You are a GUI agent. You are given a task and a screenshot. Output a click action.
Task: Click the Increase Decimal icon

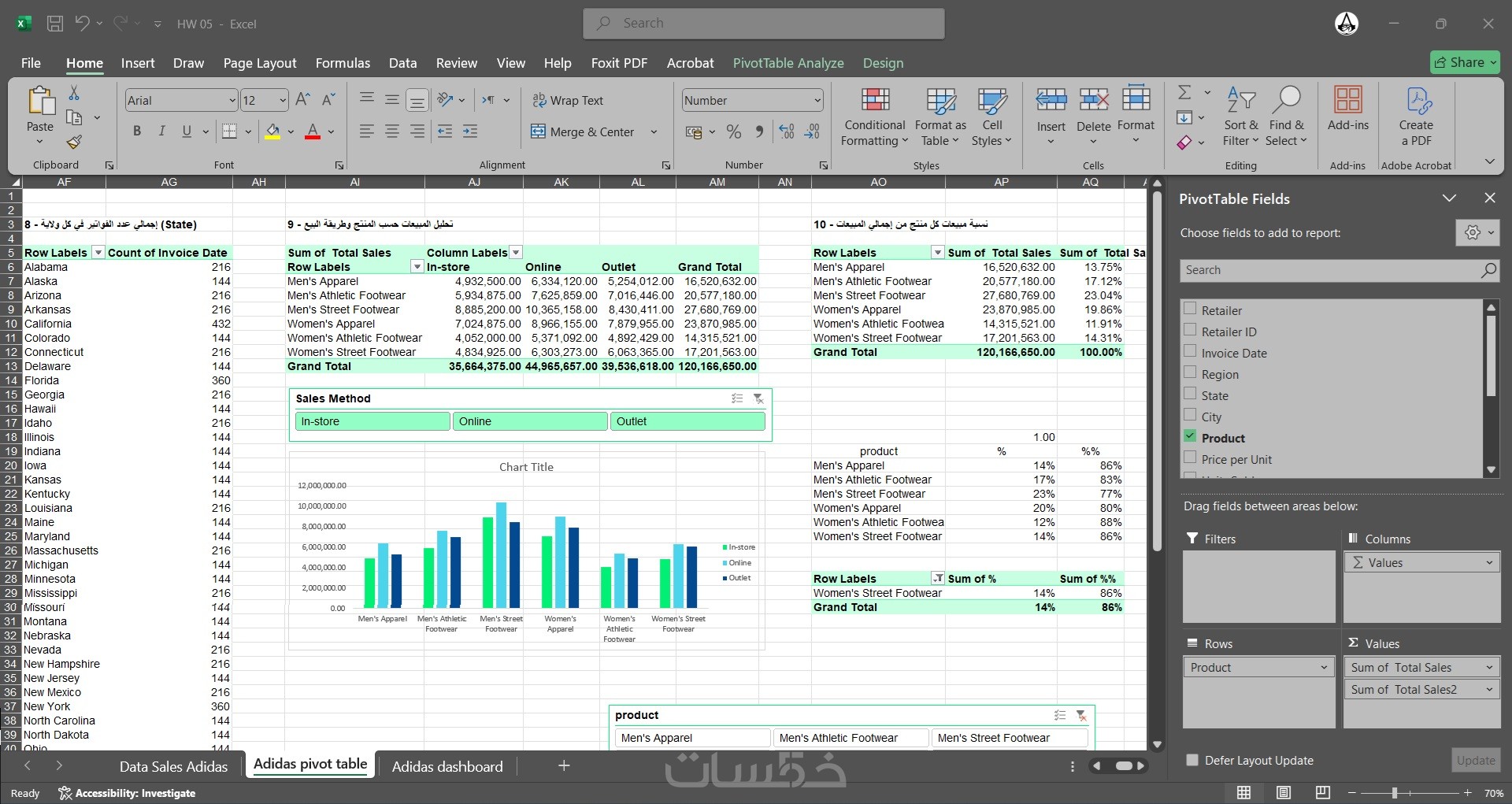(786, 132)
